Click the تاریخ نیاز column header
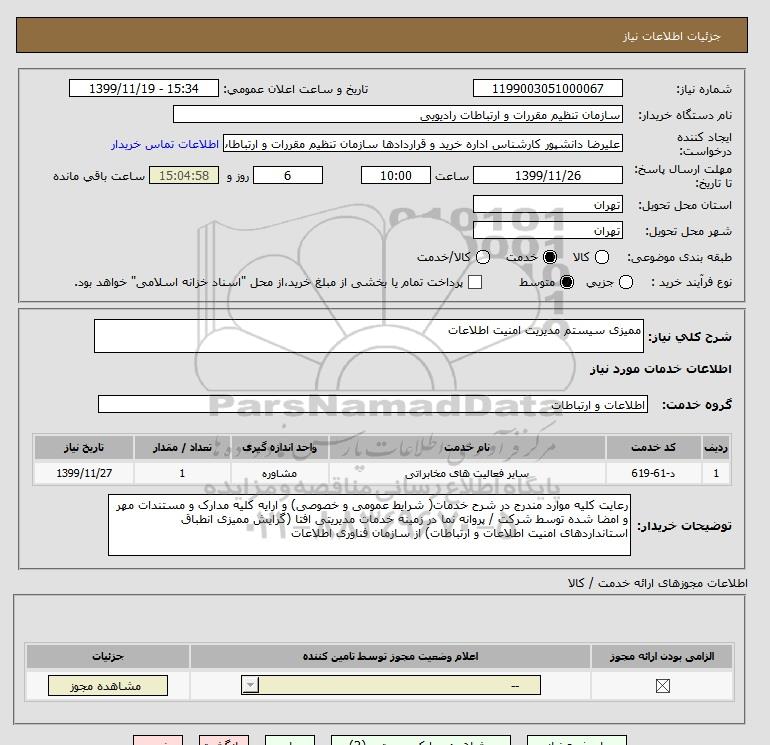 (x=84, y=447)
